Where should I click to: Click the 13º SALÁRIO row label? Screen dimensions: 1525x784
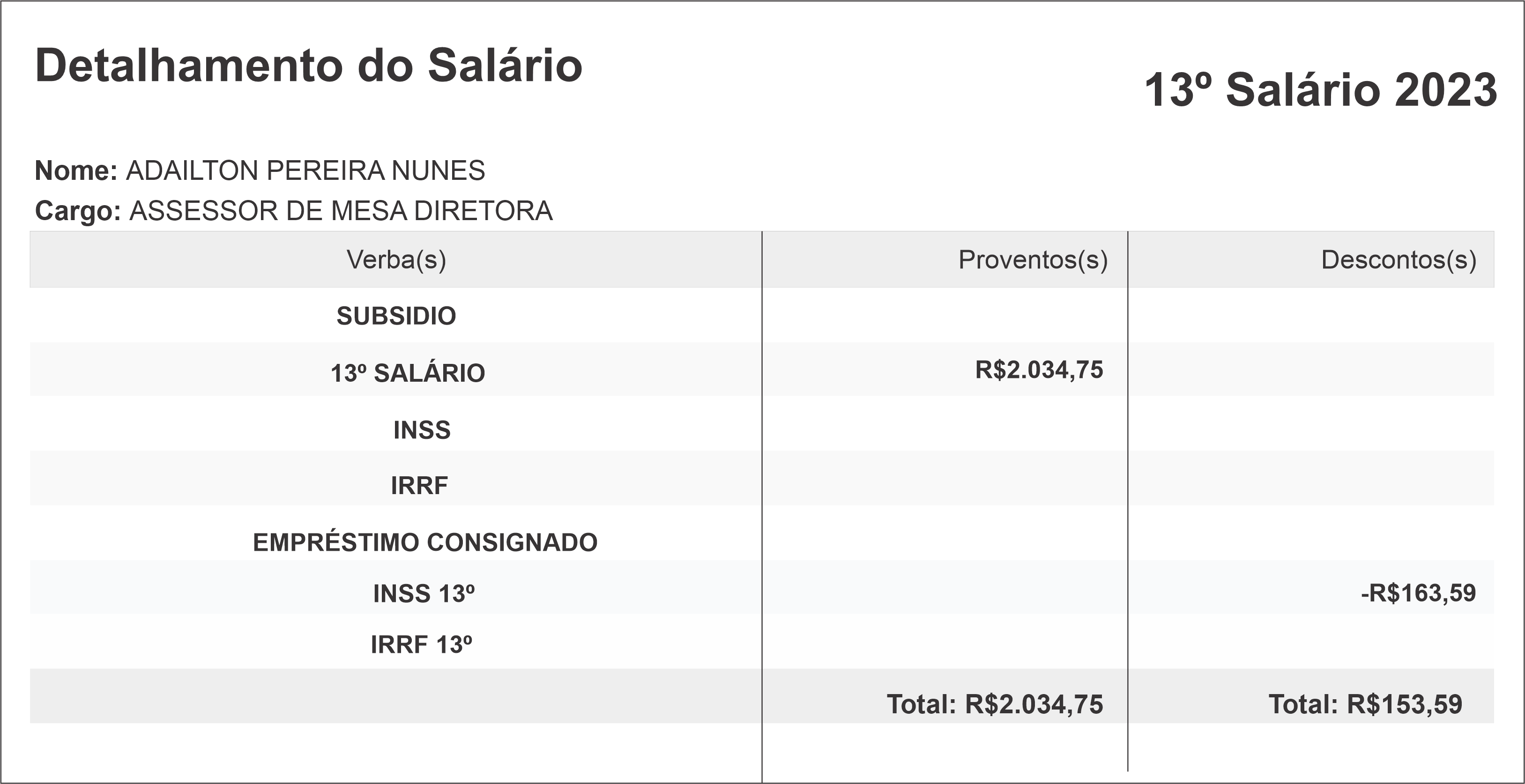pyautogui.click(x=407, y=373)
